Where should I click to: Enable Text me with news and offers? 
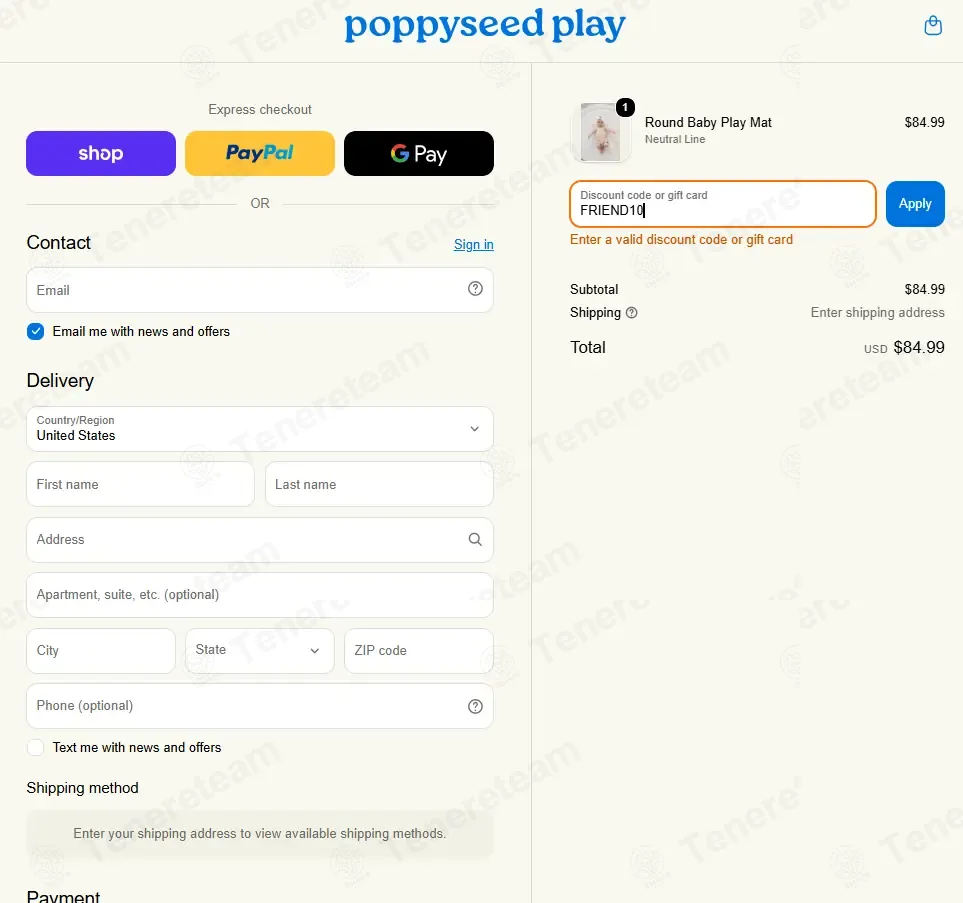point(36,748)
